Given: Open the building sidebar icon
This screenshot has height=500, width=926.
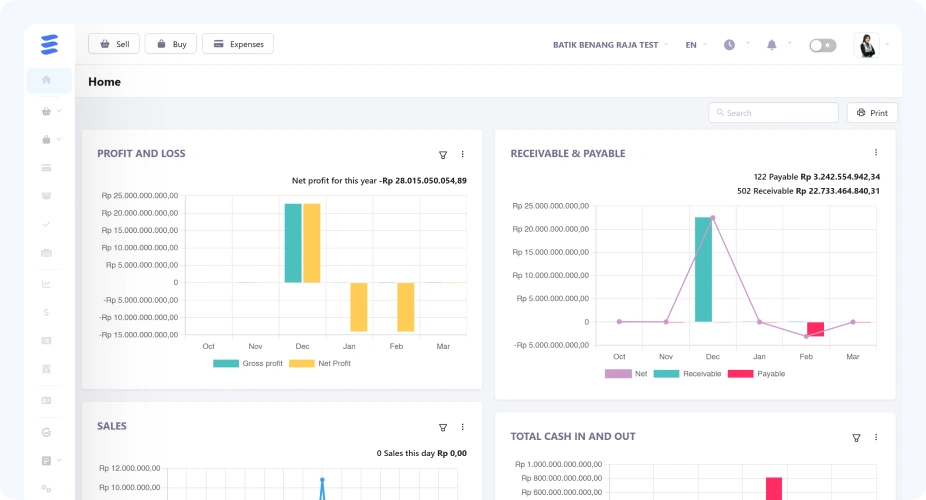Looking at the screenshot, I should [x=46, y=369].
